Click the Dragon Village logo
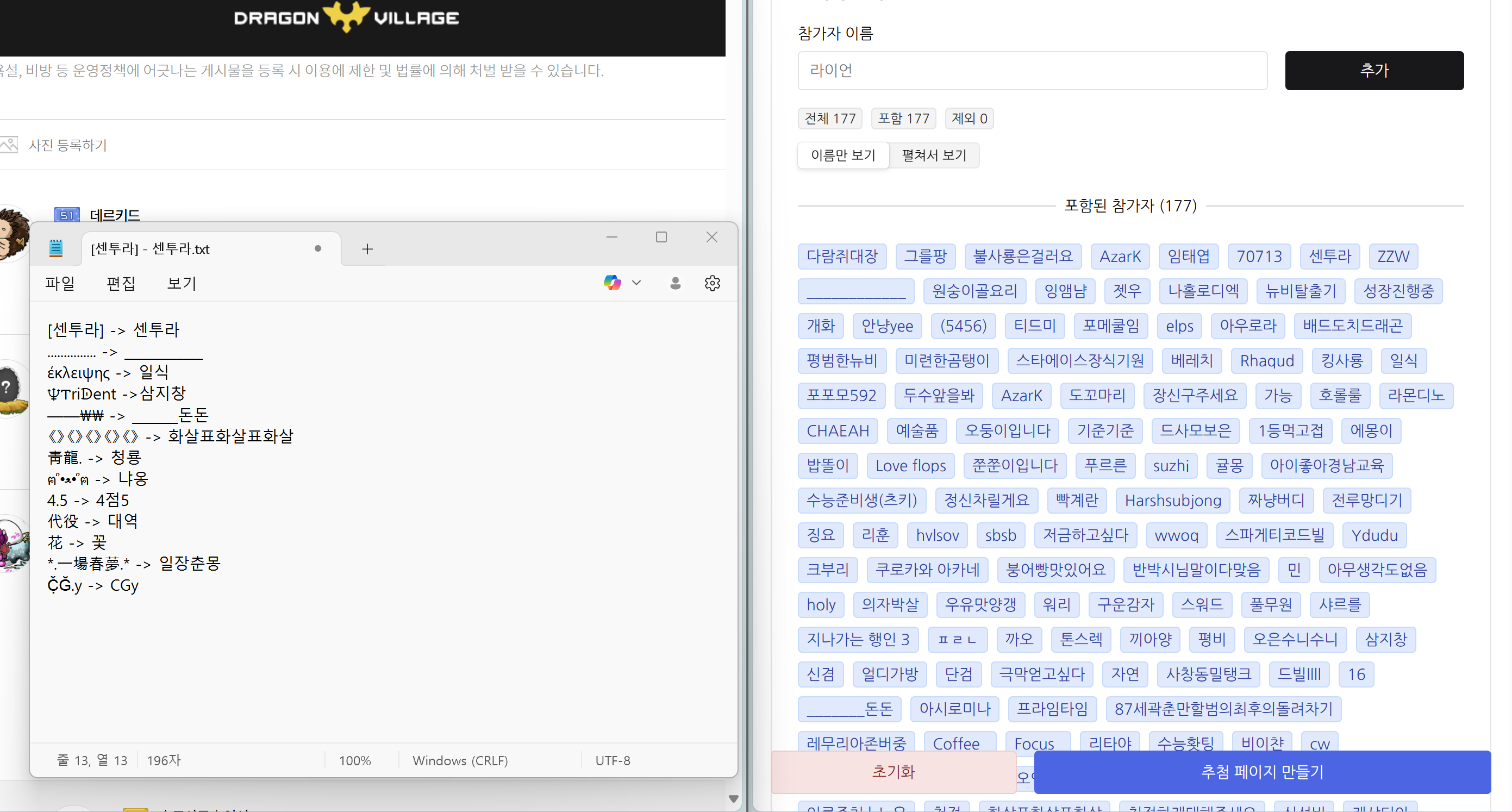The image size is (1512, 812). tap(346, 17)
